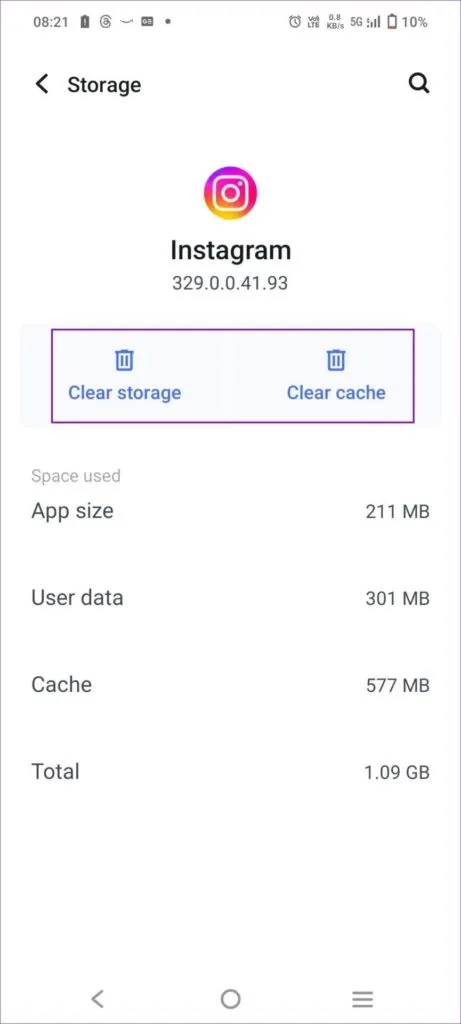Tap the trash icon above Clear storage
The image size is (461, 1024).
pyautogui.click(x=124, y=360)
